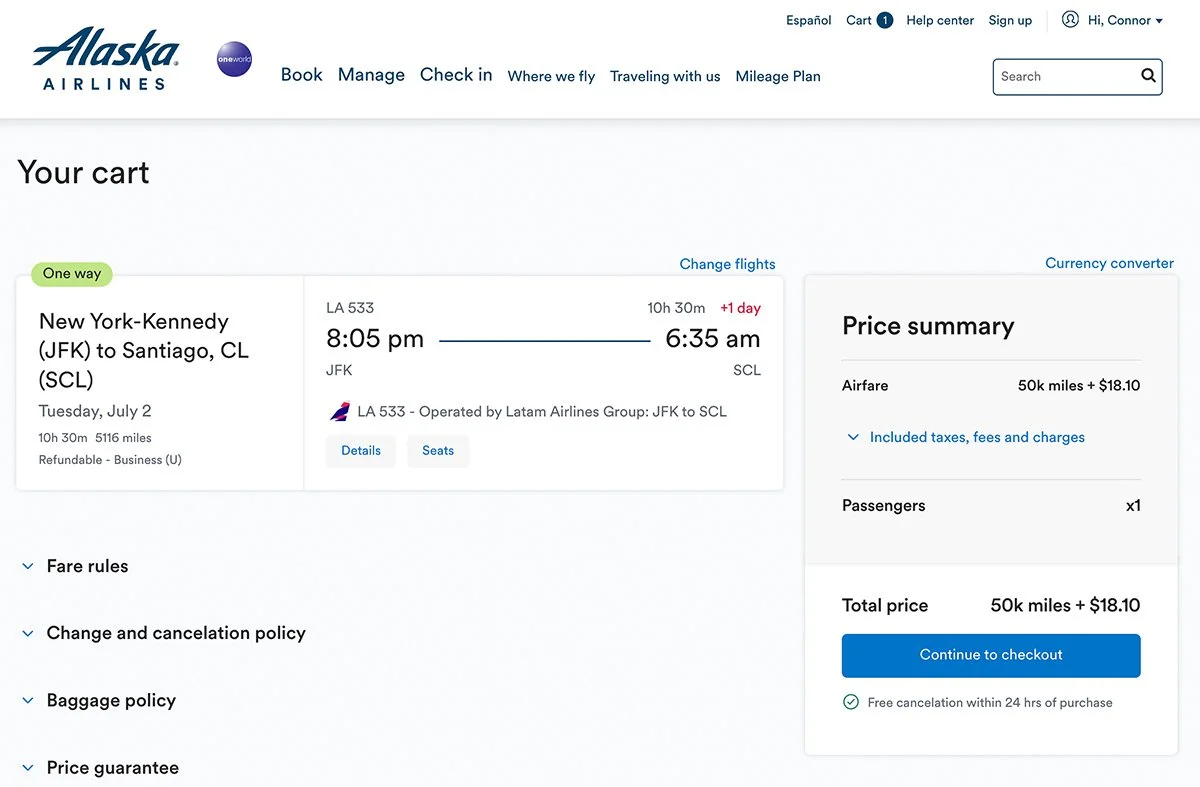Expand Included taxes, fees and charges
The width and height of the screenshot is (1200, 787).
coord(976,437)
